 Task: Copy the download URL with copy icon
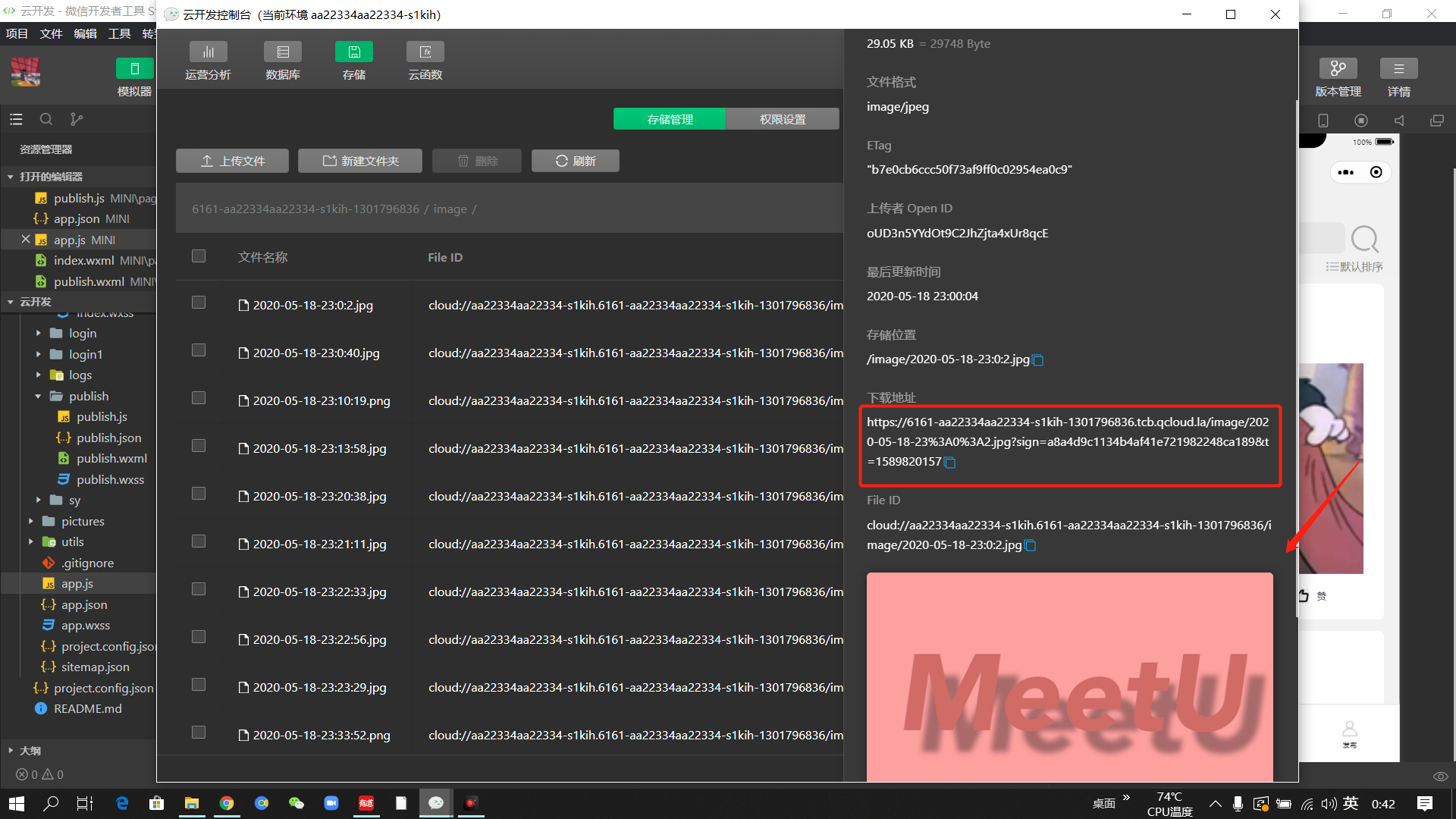(949, 463)
